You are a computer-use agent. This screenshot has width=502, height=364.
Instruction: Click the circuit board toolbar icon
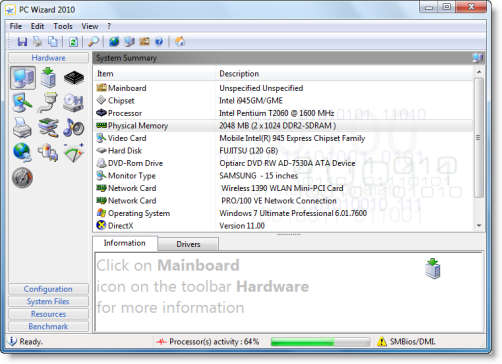(144, 42)
